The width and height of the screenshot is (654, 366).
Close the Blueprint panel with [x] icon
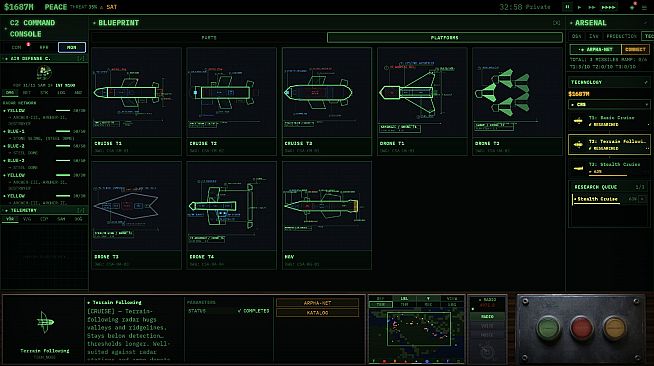[556, 23]
